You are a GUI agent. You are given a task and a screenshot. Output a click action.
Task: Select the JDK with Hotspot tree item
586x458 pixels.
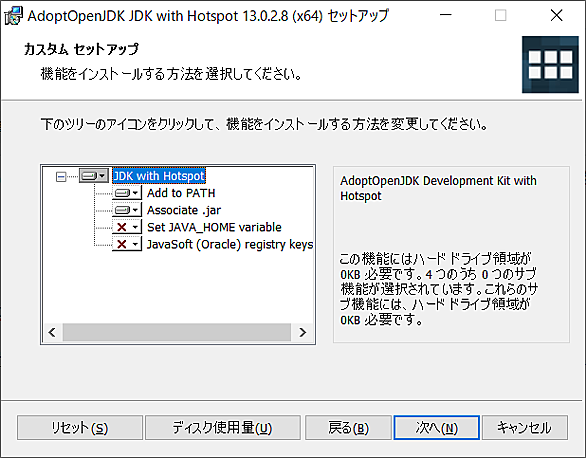coord(159,176)
